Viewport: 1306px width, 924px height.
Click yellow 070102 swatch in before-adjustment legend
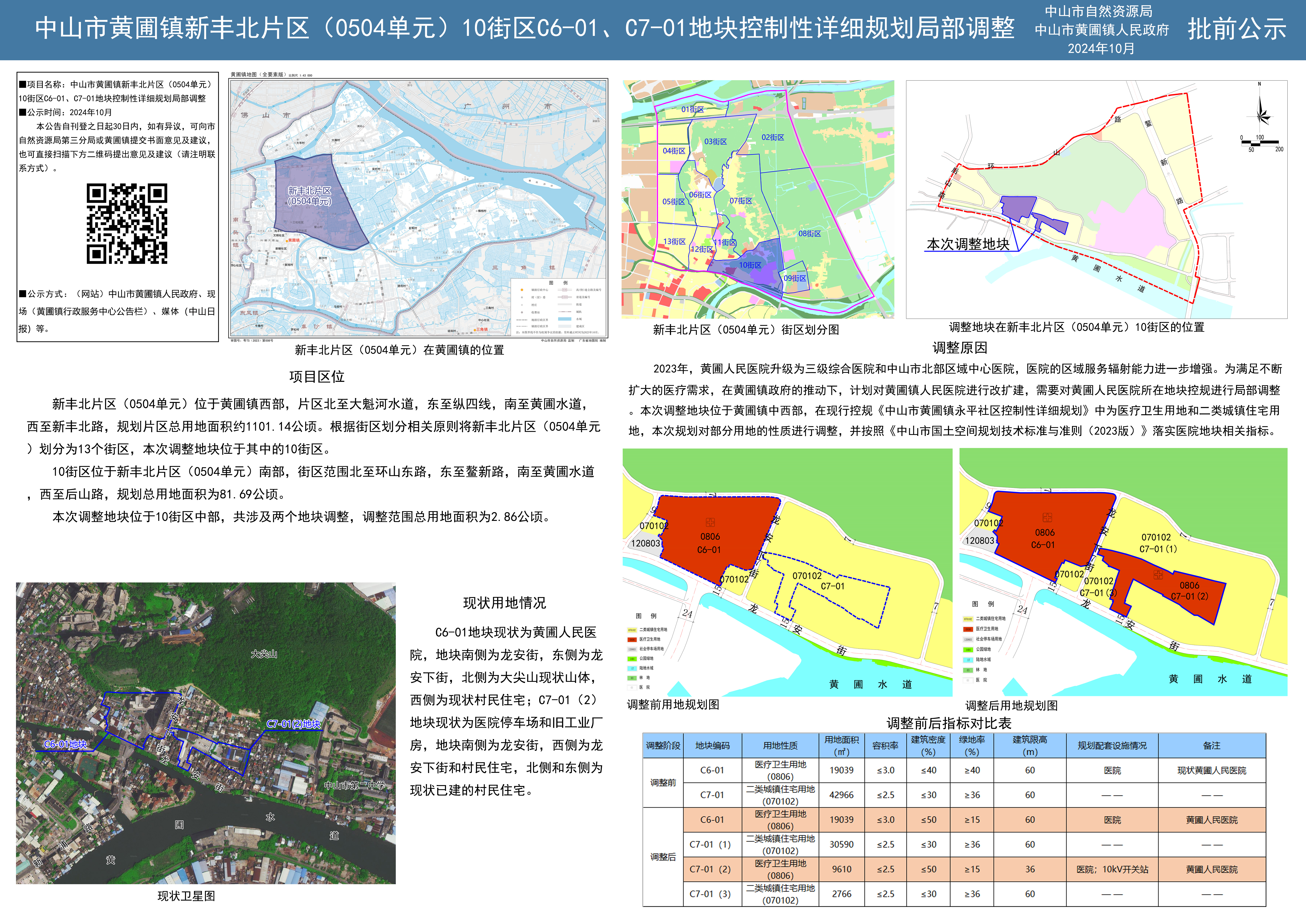[x=632, y=630]
